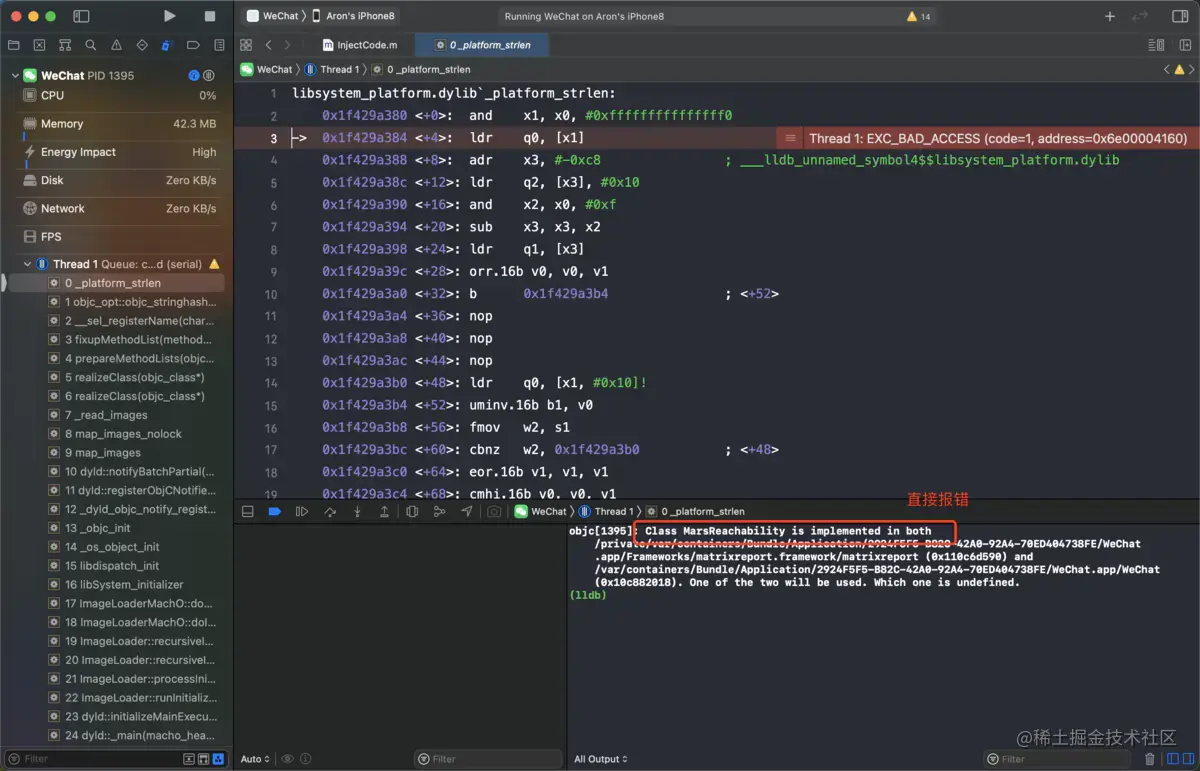This screenshot has height=771, width=1200.
Task: Toggle the inspectors panel button
Action: tap(1180, 16)
